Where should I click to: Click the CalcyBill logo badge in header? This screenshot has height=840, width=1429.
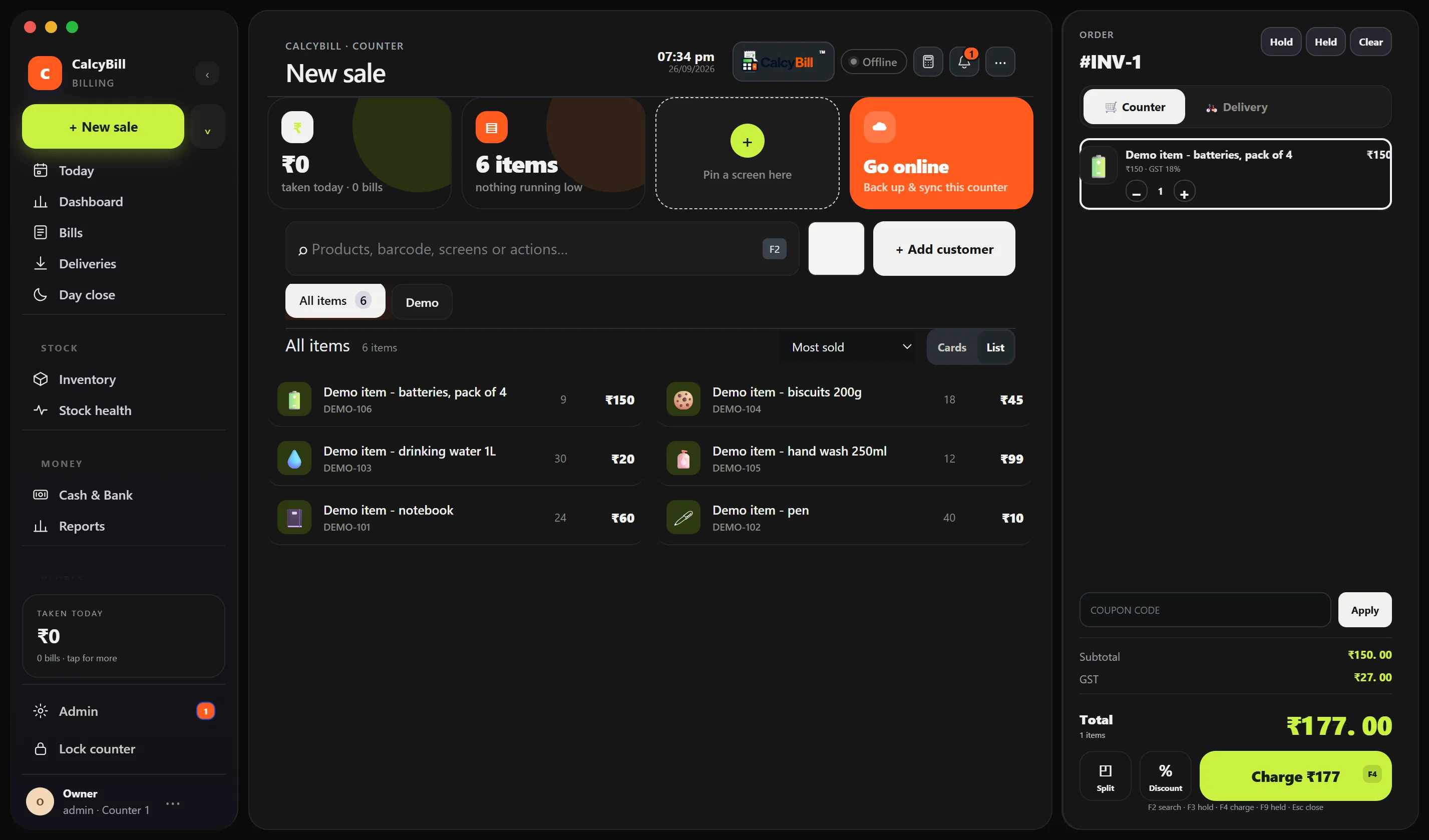click(783, 62)
